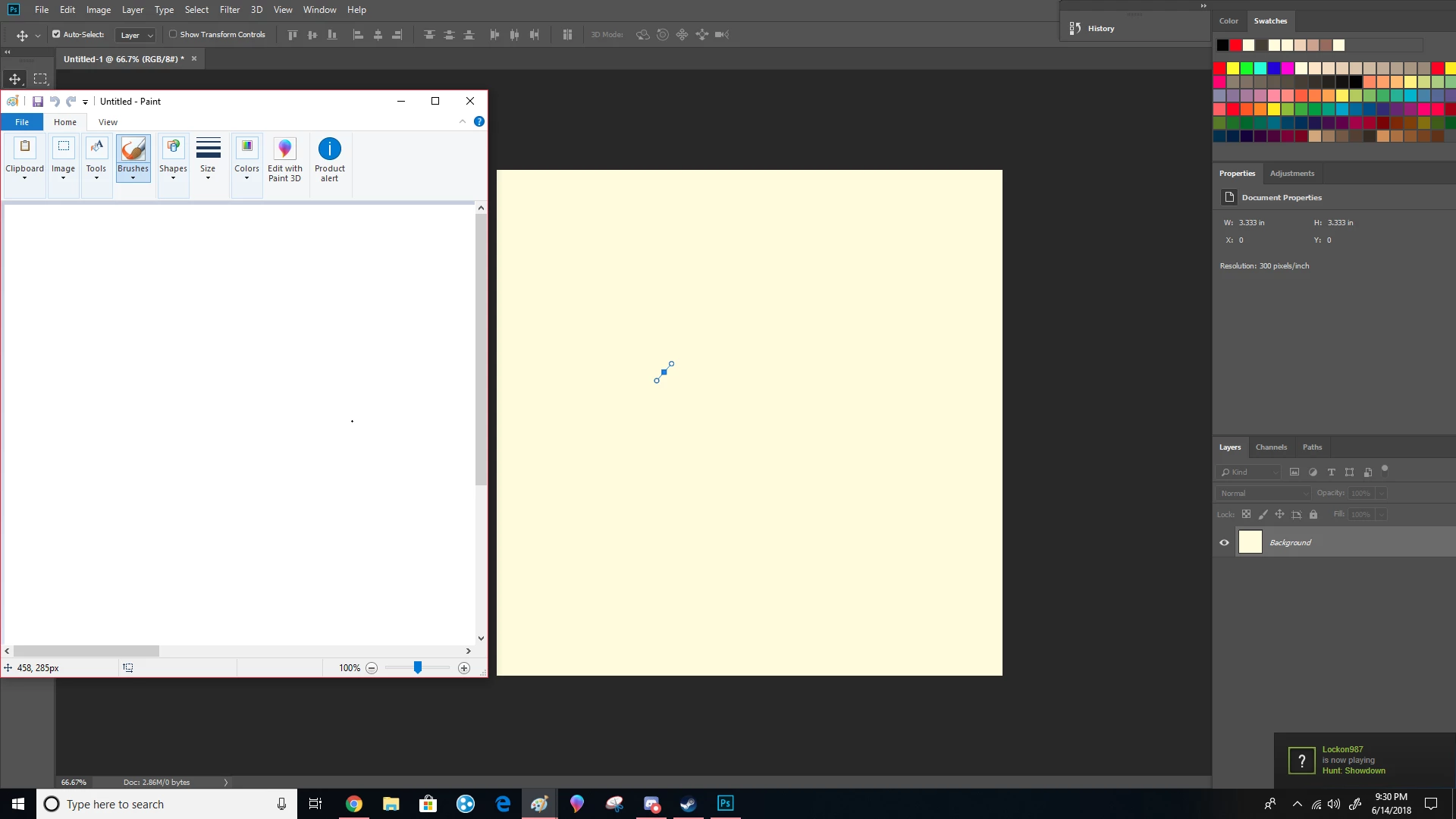
Task: Open the History panel icon
Action: 1075,28
